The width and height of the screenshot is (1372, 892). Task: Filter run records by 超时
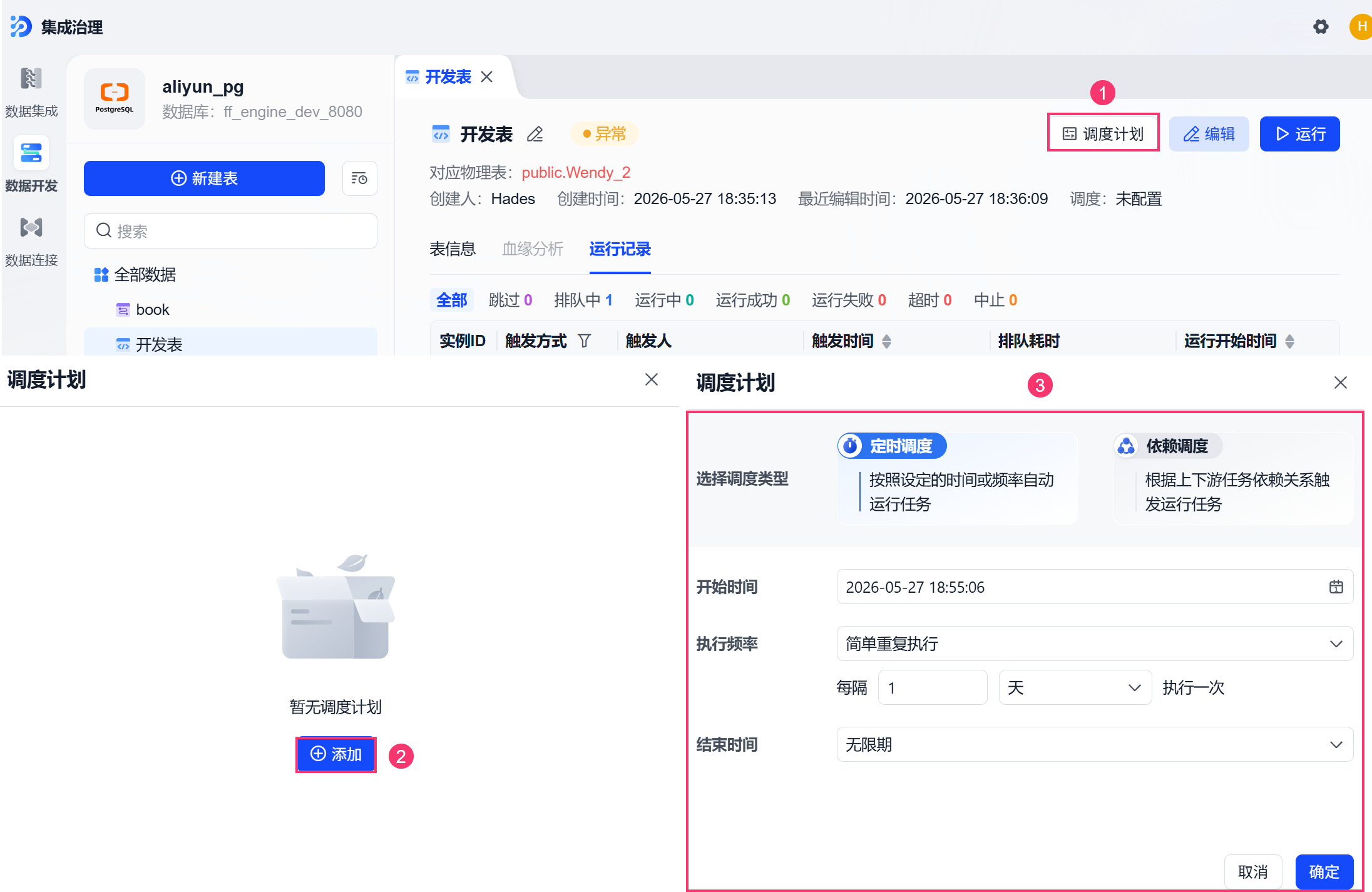coord(929,300)
